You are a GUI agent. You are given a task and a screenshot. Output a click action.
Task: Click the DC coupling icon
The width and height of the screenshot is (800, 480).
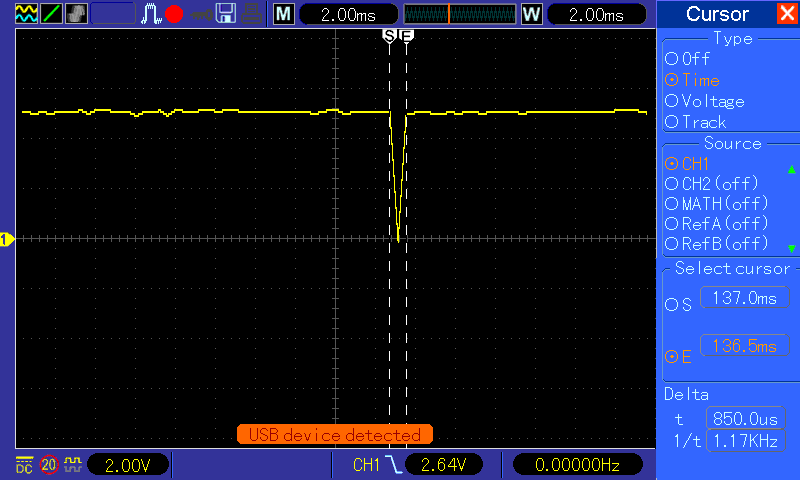24,465
